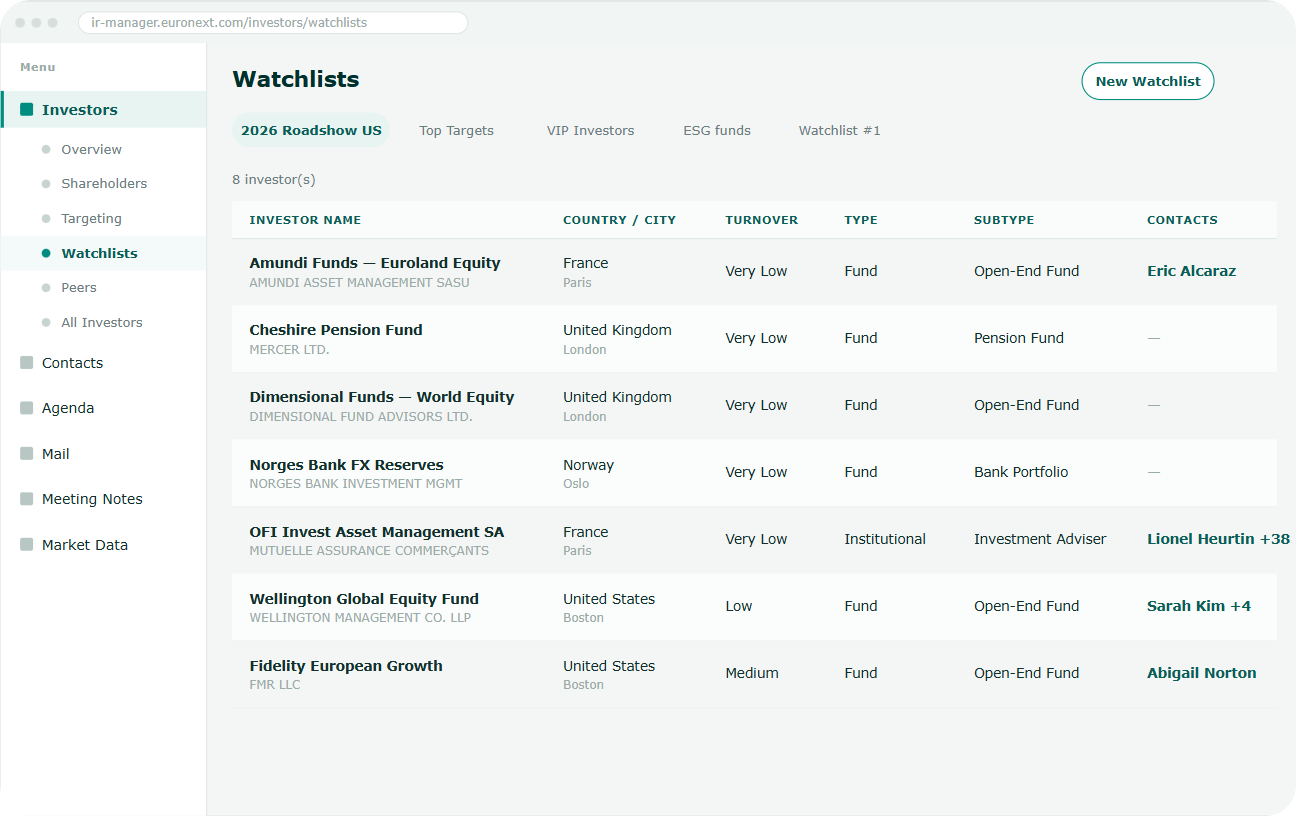1296x816 pixels.
Task: Click 'Low' turnover in Wellington row
Action: click(739, 606)
